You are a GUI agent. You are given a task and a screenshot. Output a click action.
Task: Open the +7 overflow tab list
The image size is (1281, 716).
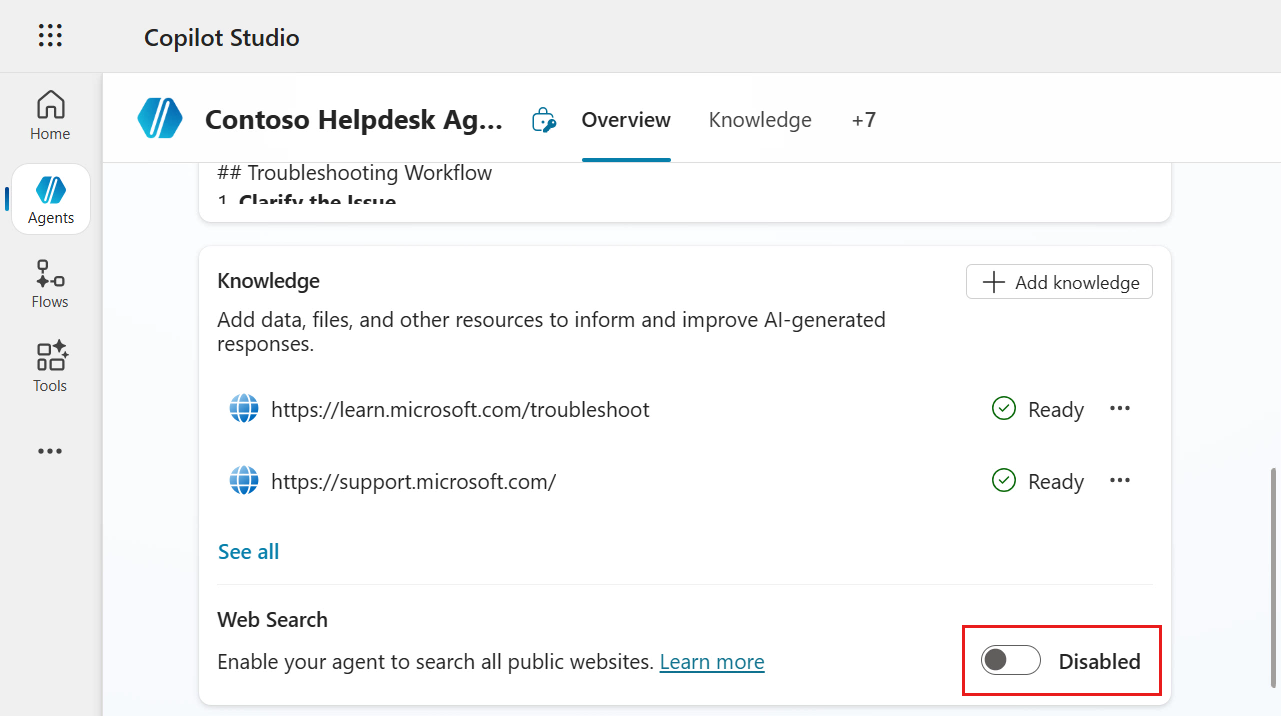[x=864, y=119]
